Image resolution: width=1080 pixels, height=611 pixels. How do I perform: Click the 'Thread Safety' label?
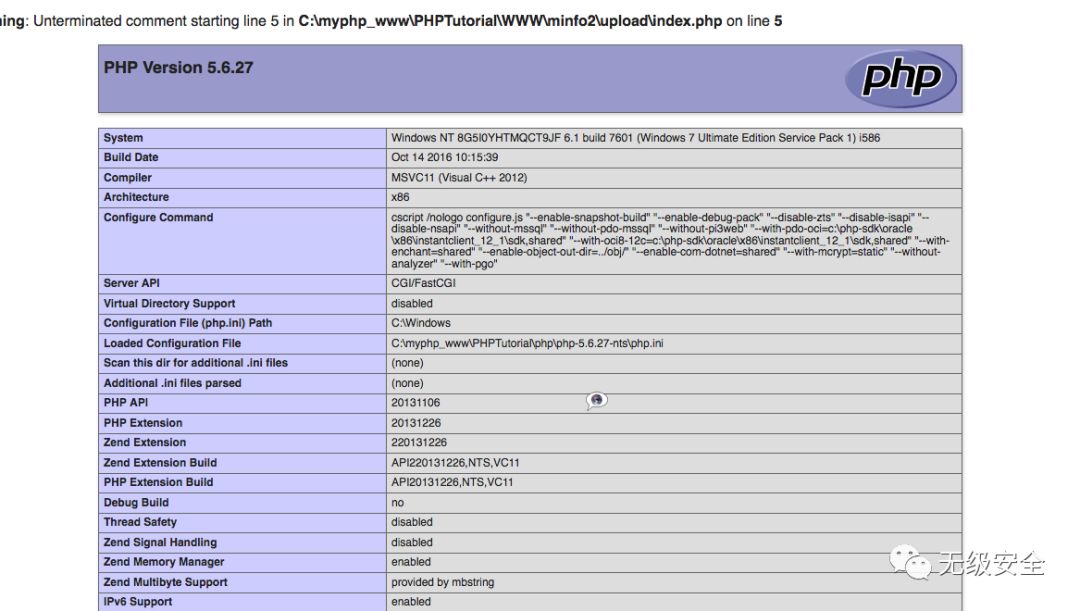point(141,522)
